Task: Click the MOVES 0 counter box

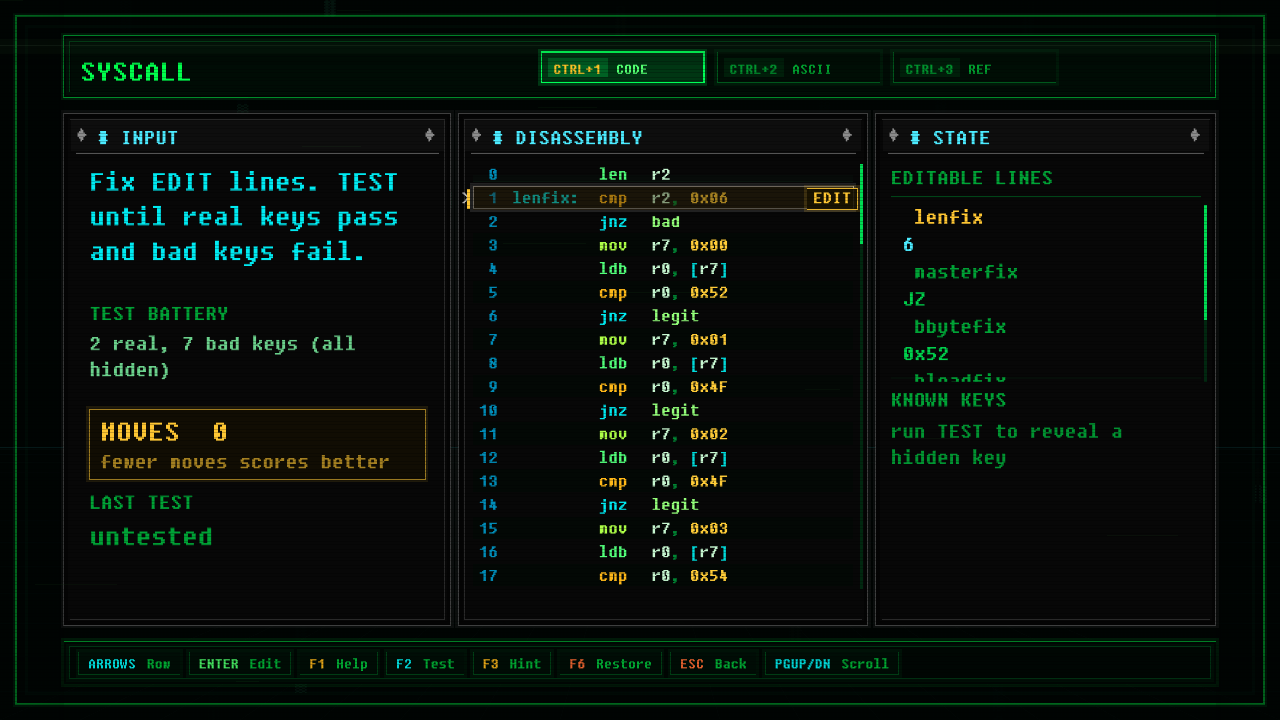Action: (258, 444)
